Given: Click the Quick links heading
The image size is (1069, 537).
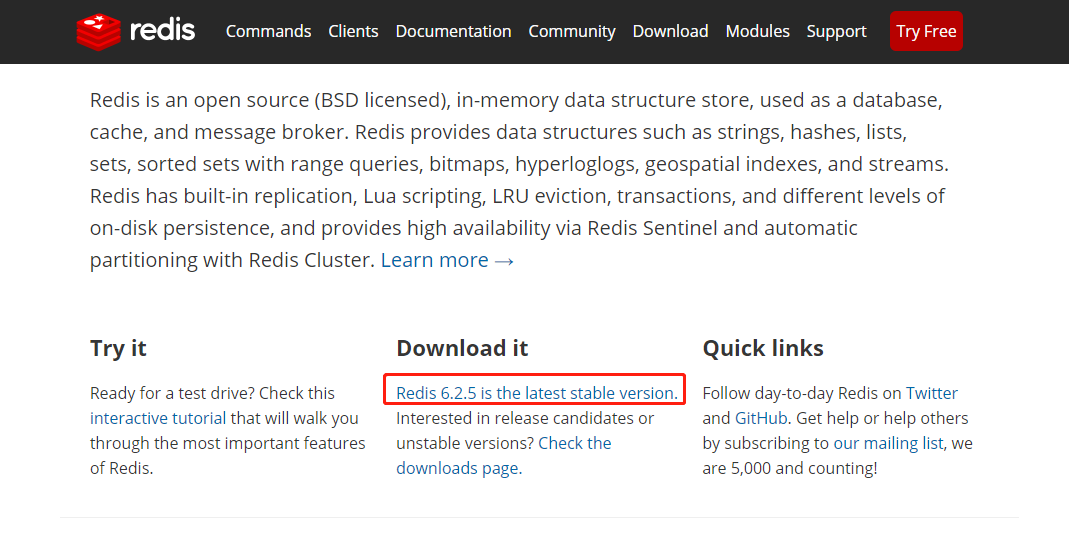Looking at the screenshot, I should point(763,348).
